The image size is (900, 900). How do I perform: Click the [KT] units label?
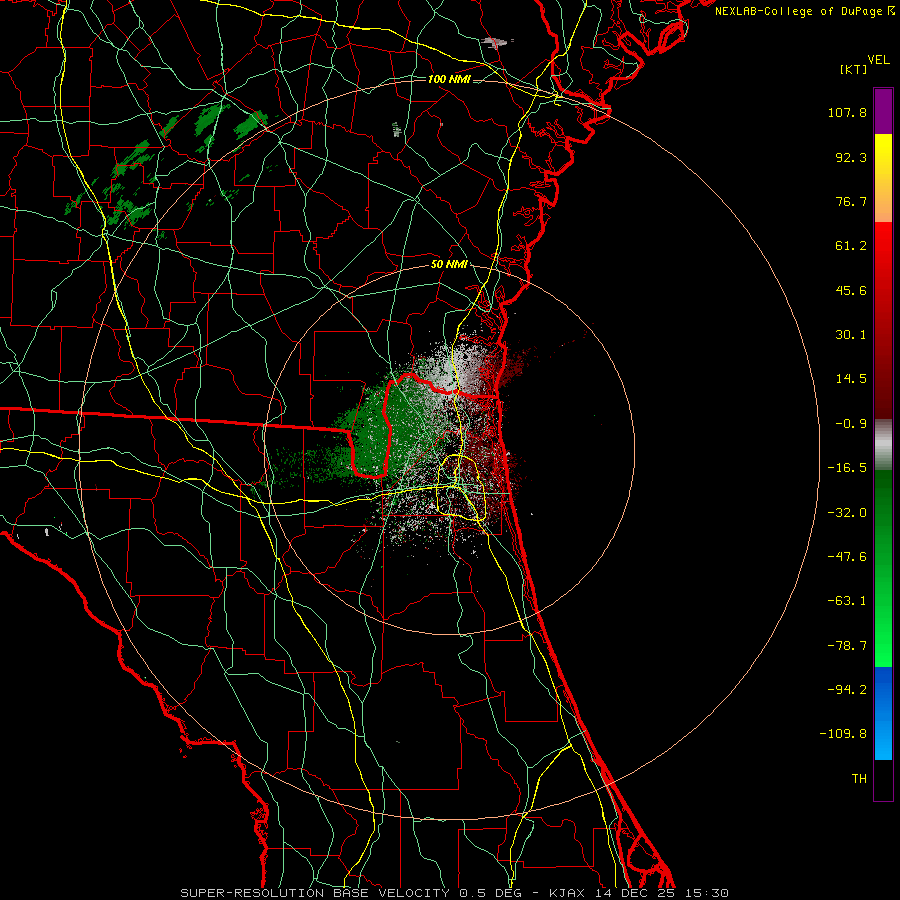pos(853,69)
